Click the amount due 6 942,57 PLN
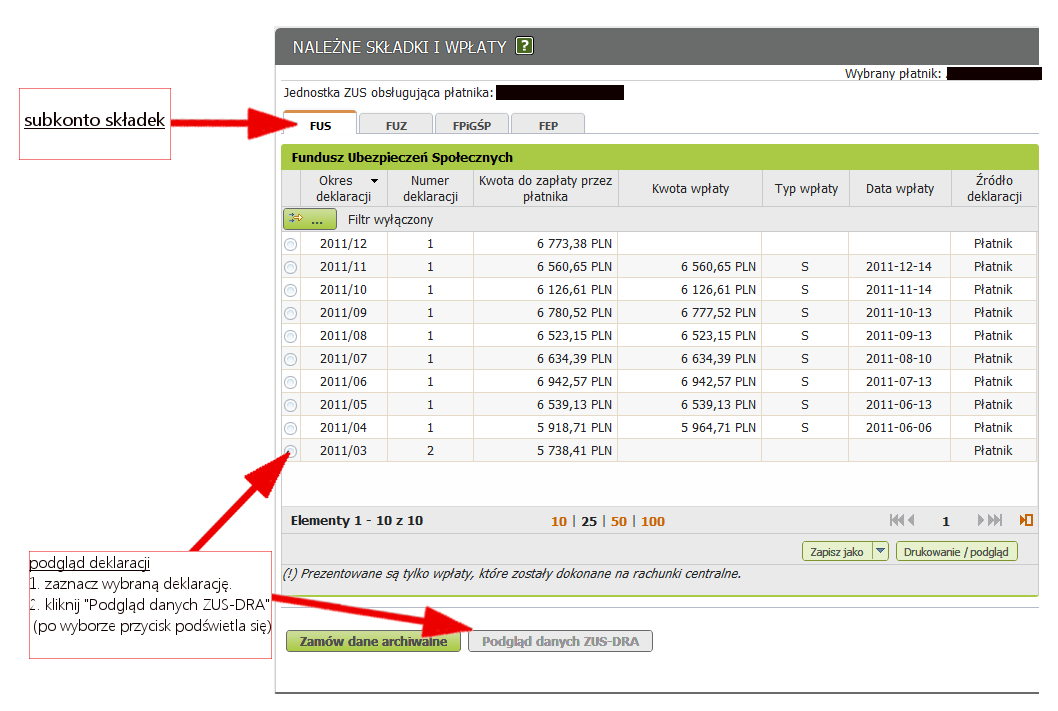The image size is (1058, 711). pyautogui.click(x=574, y=381)
